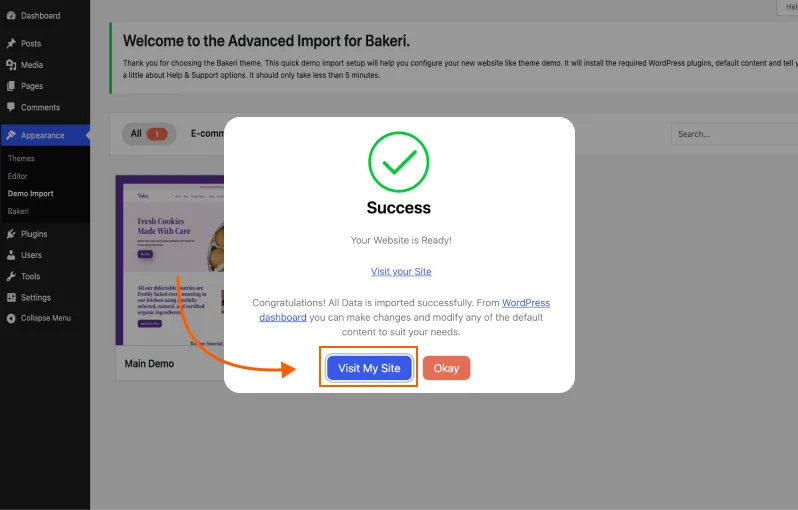798x510 pixels.
Task: Open the WordPress dashboard link
Action: [x=525, y=303]
